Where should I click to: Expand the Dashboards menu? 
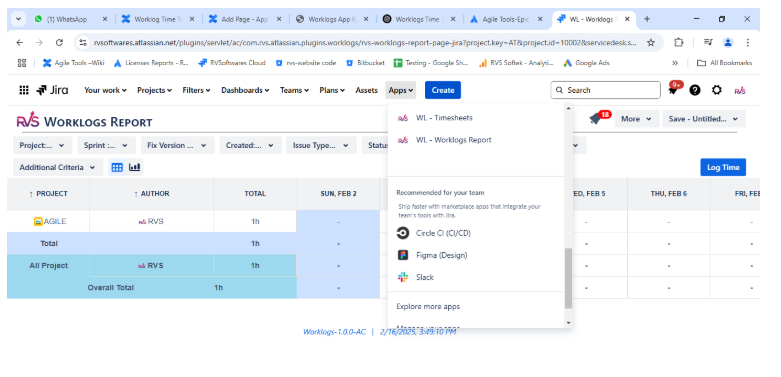point(245,90)
